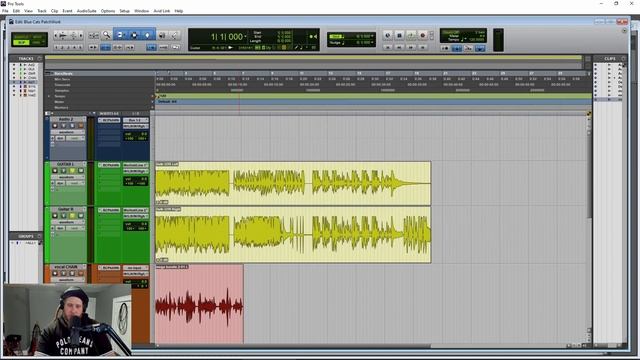
Task: Click the orange color strip on Vocal CHAIN
Action: [47, 274]
